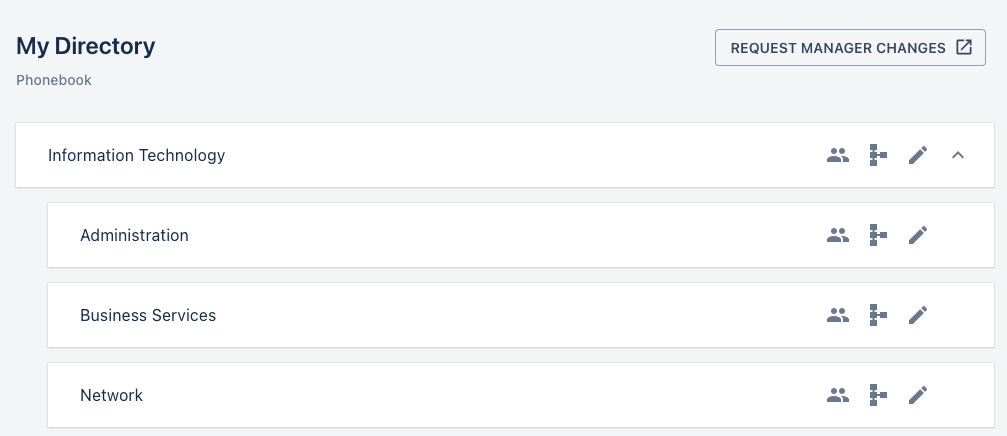View members of Network group

point(838,395)
